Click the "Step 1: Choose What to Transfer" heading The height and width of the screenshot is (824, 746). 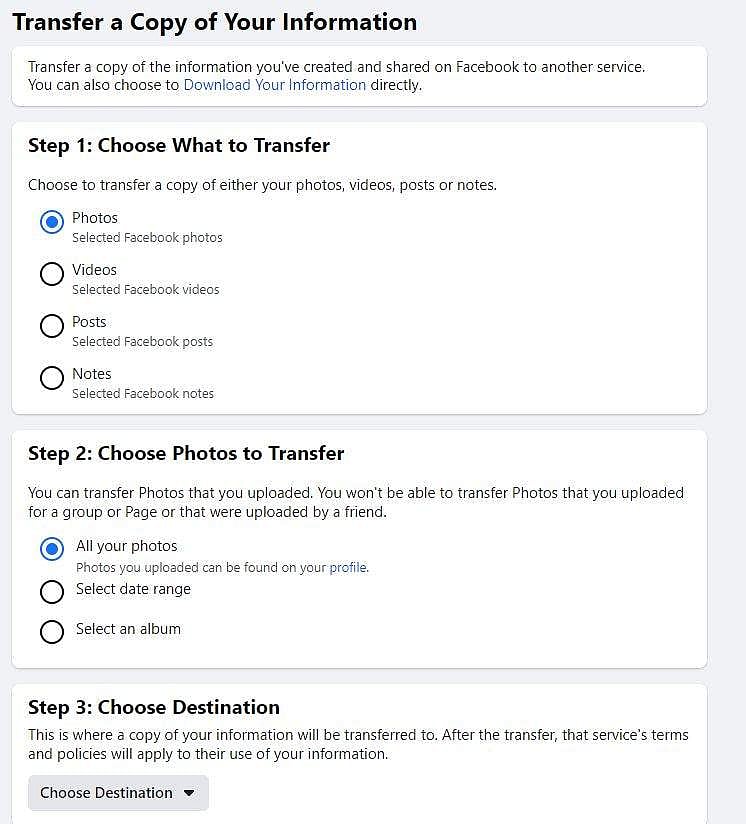179,146
